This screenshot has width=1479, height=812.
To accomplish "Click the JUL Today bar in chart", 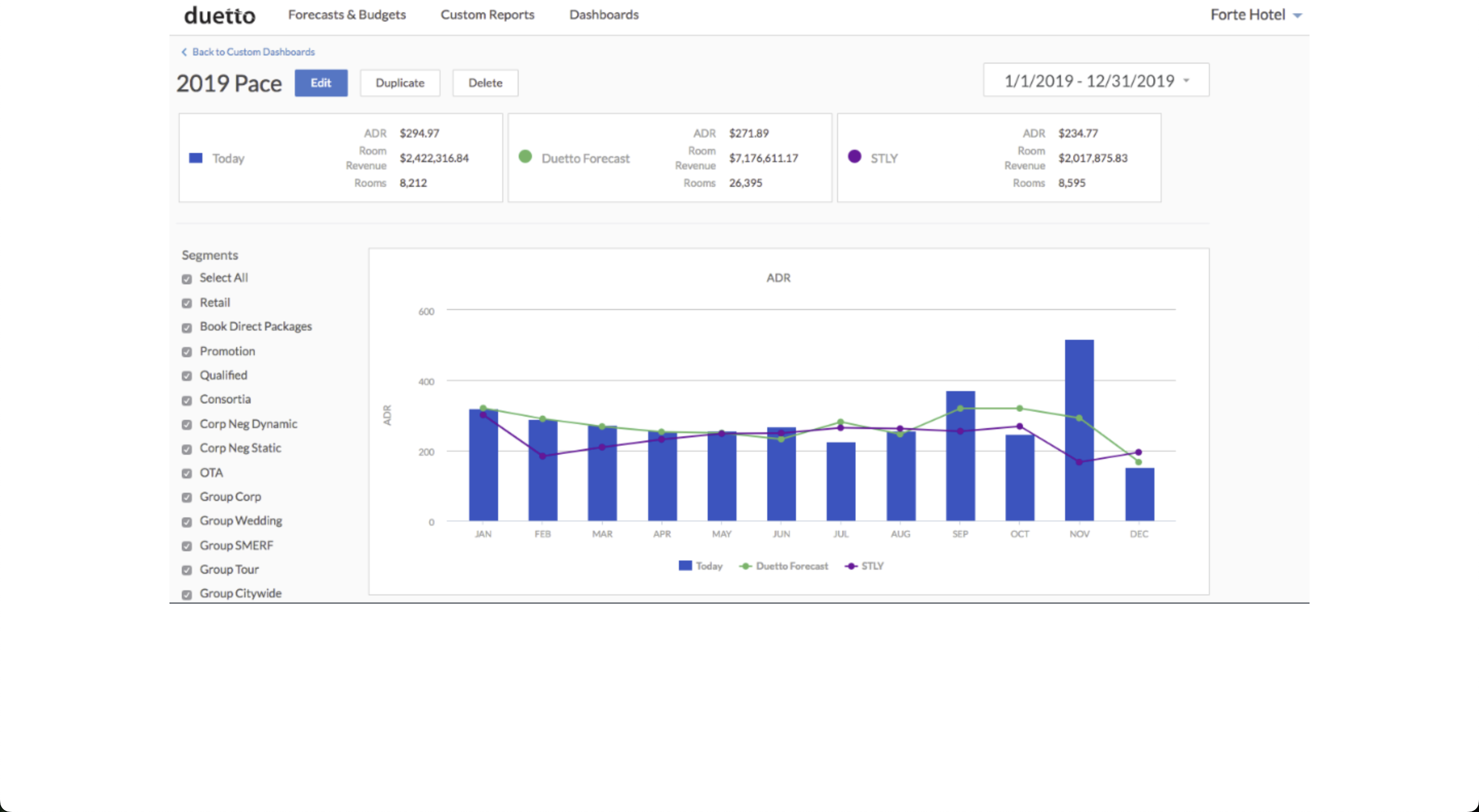I will click(841, 481).
